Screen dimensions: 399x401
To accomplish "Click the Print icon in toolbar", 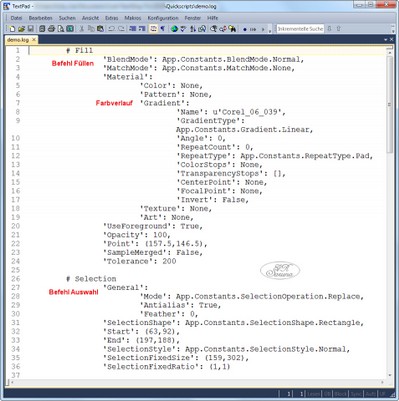I will click(51, 29).
